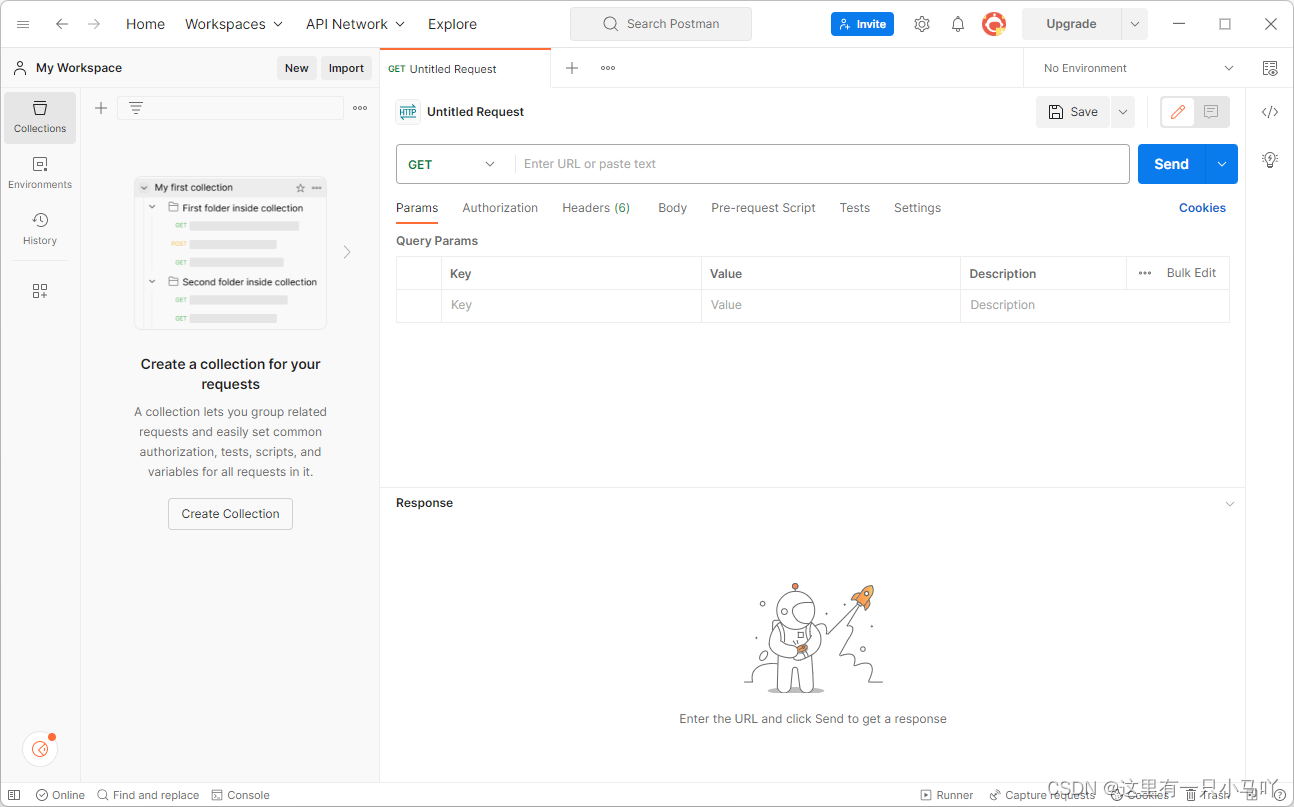Open the sidebar three-dots options menu
This screenshot has width=1294, height=807.
point(360,108)
